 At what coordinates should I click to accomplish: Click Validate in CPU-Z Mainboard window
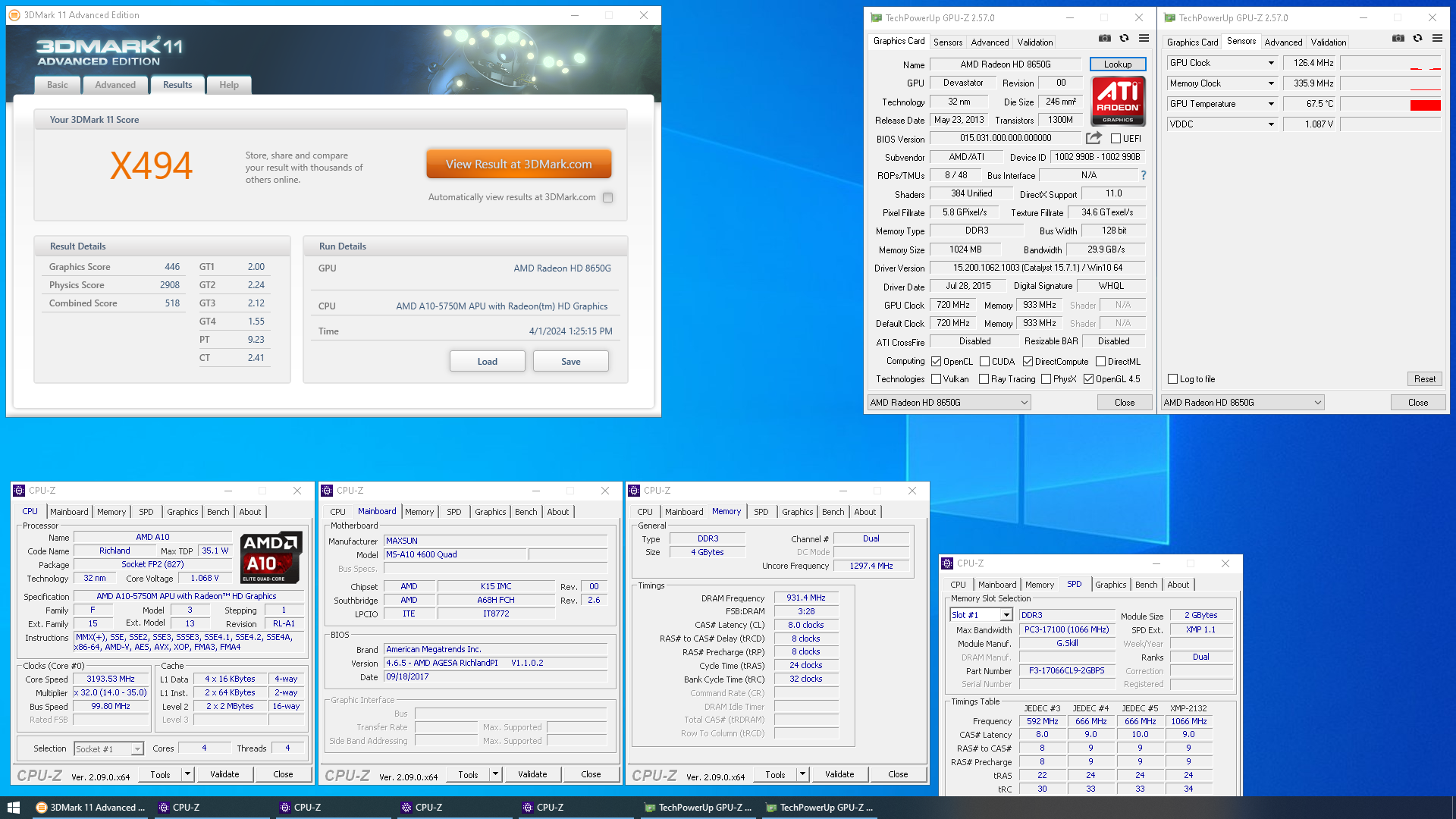[x=532, y=774]
